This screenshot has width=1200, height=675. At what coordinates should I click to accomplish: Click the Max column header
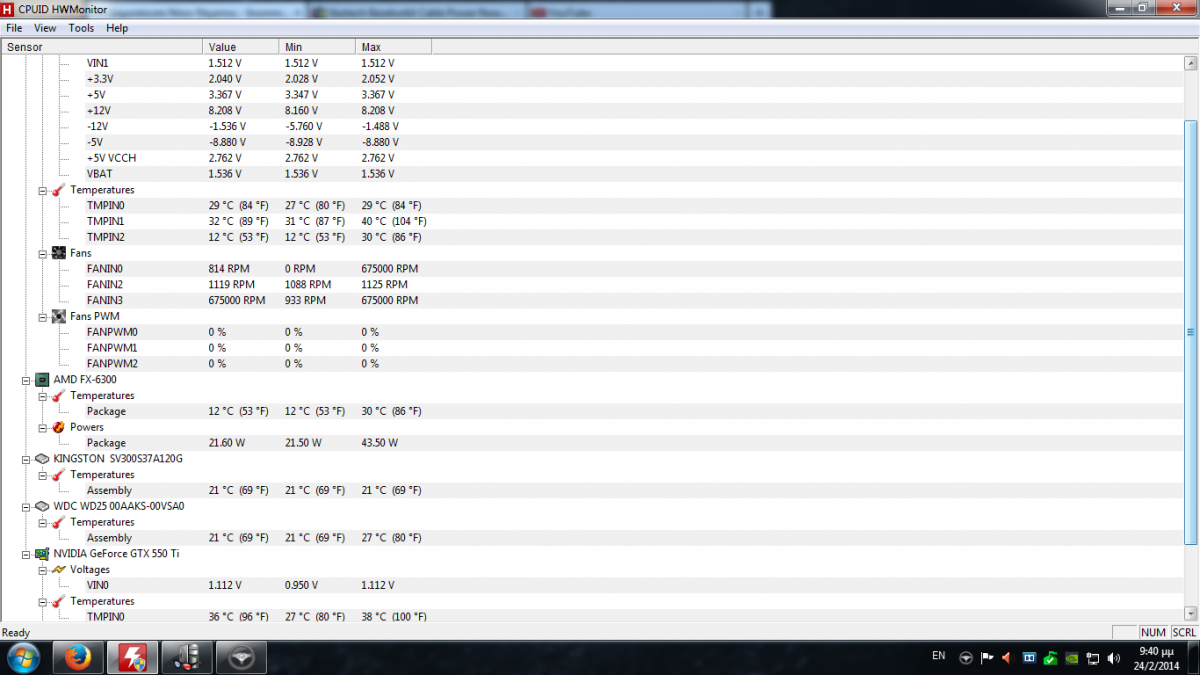[x=393, y=47]
